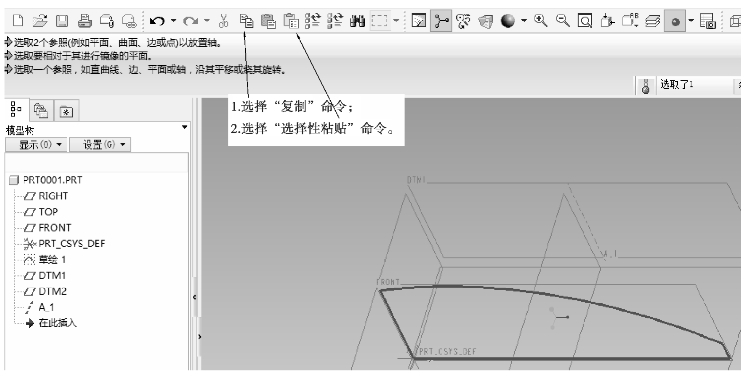748x381 pixels.
Task: Choose the Paste Special icon
Action: (x=291, y=21)
